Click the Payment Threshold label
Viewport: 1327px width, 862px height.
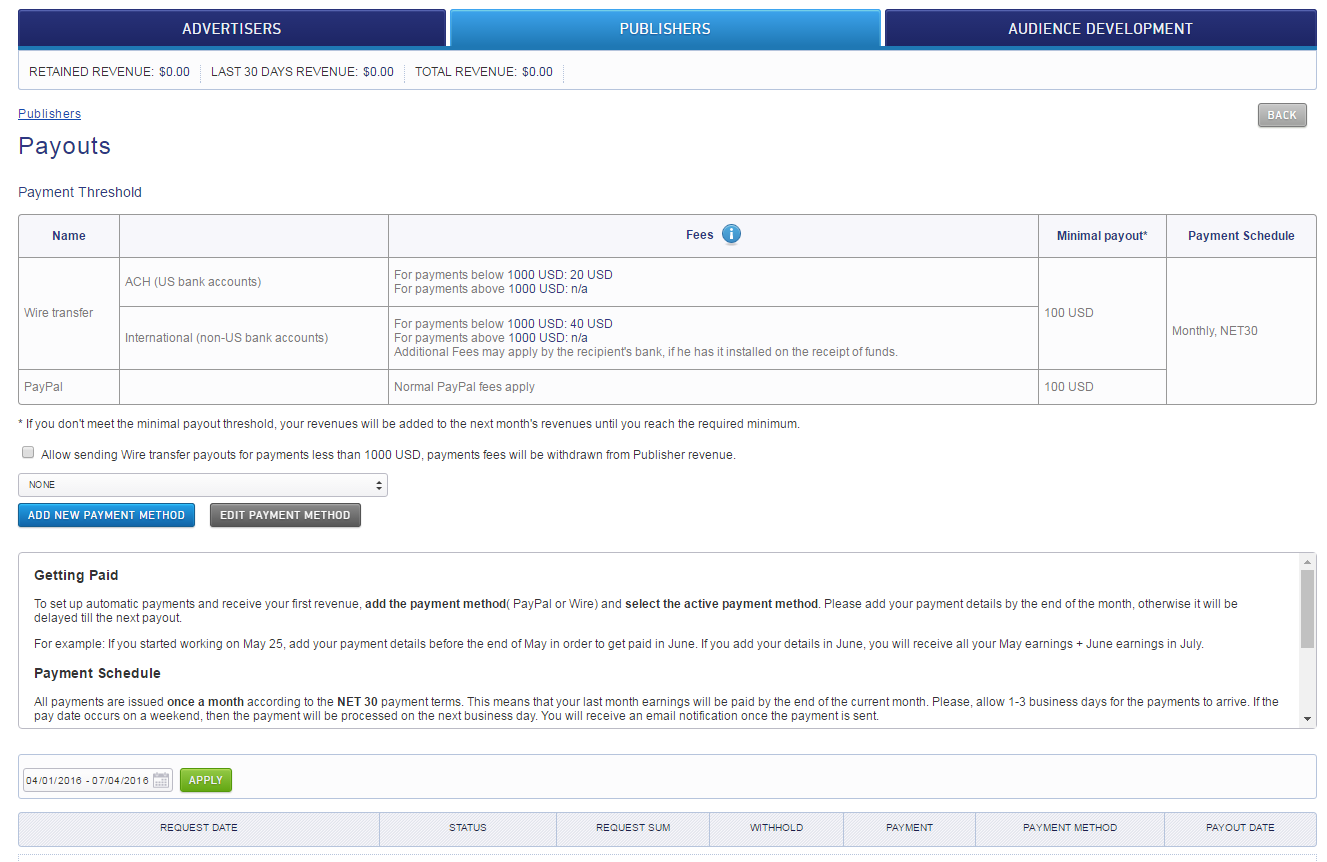pos(80,192)
